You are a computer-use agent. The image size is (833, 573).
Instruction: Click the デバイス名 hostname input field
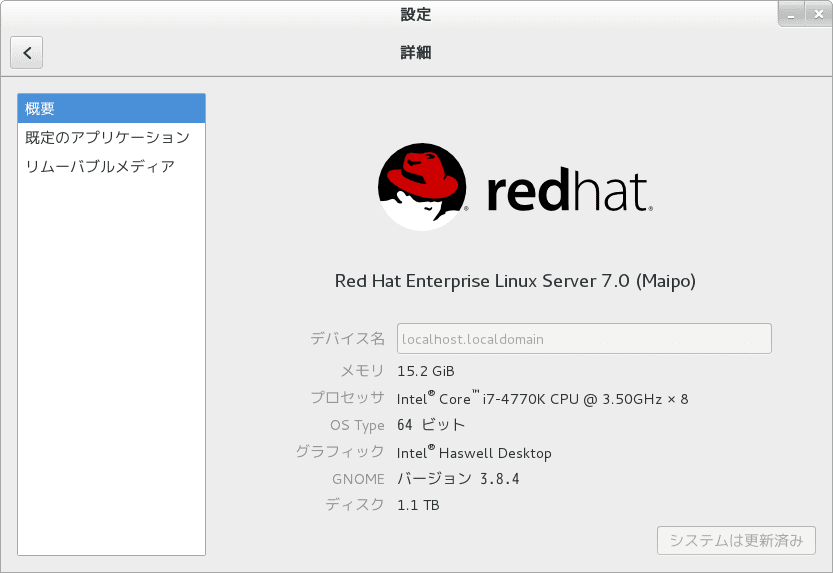(x=584, y=339)
